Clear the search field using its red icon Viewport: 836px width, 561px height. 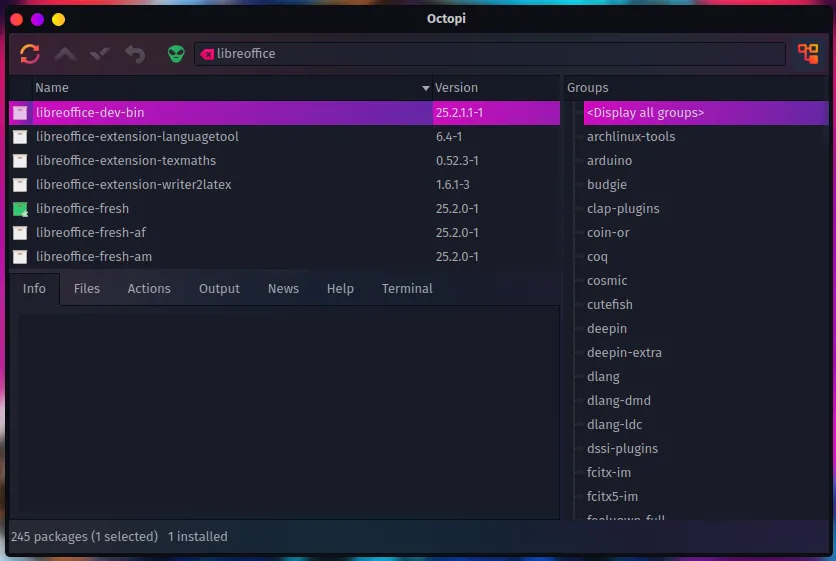(x=207, y=54)
